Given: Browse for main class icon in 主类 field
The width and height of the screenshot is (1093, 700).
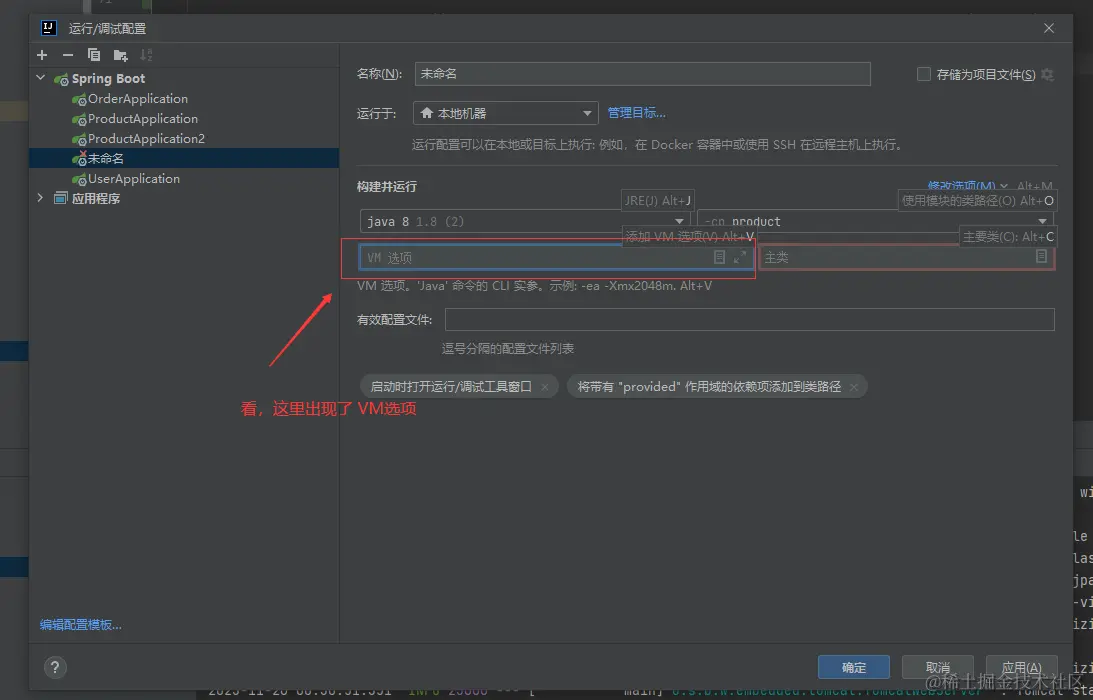Looking at the screenshot, I should click(1041, 257).
